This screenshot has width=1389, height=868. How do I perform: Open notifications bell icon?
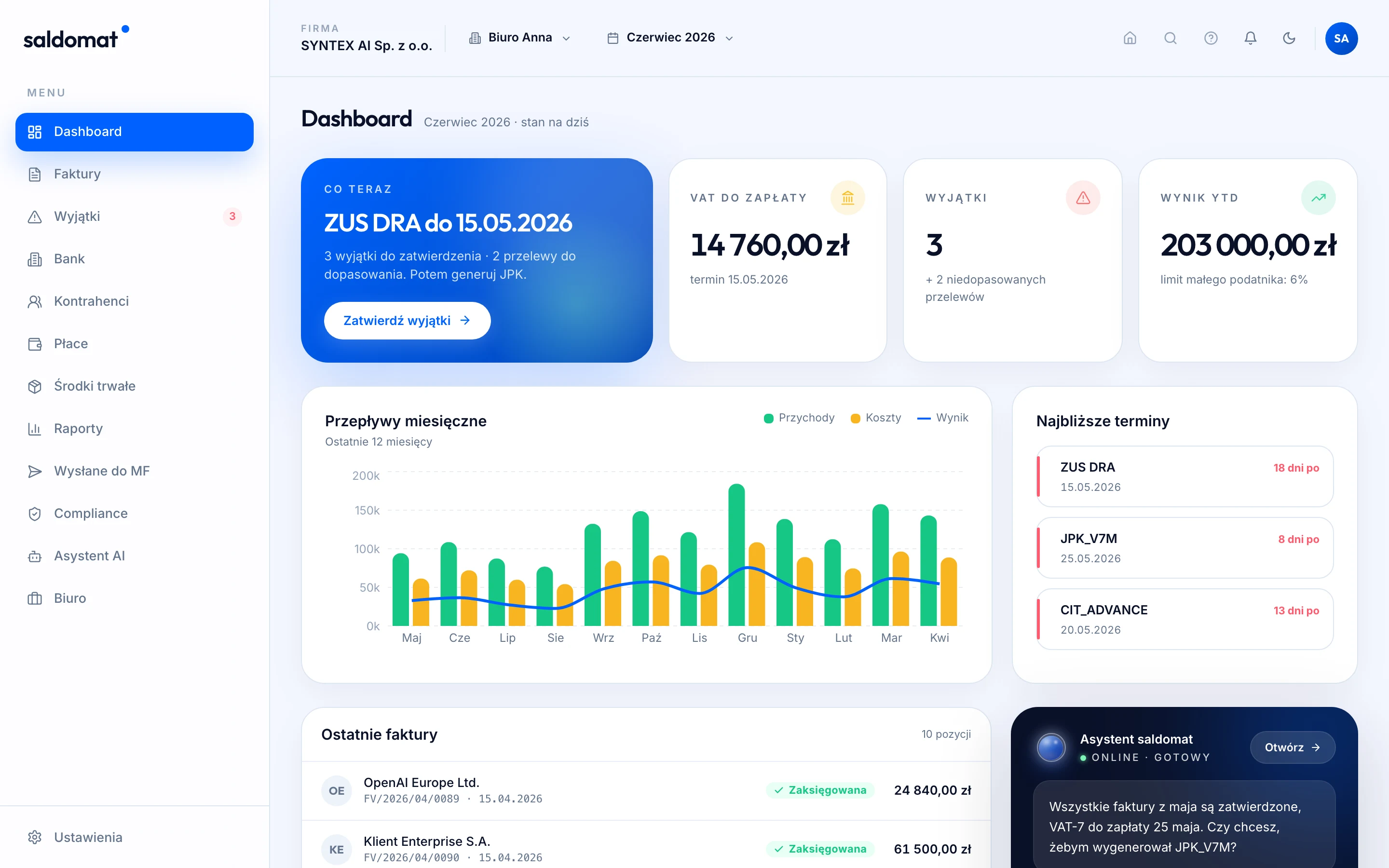[x=1250, y=38]
